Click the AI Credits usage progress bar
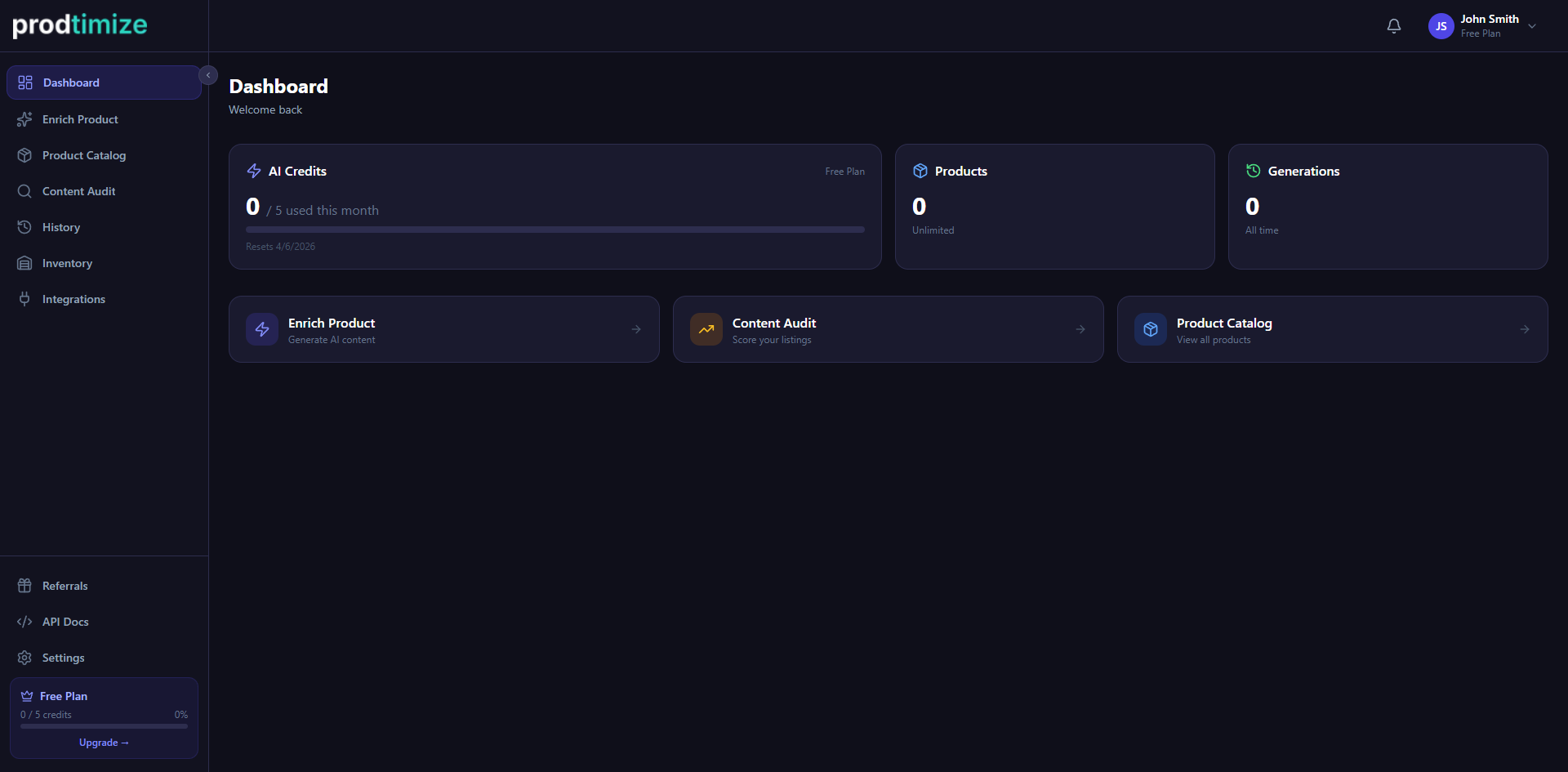 pos(555,230)
